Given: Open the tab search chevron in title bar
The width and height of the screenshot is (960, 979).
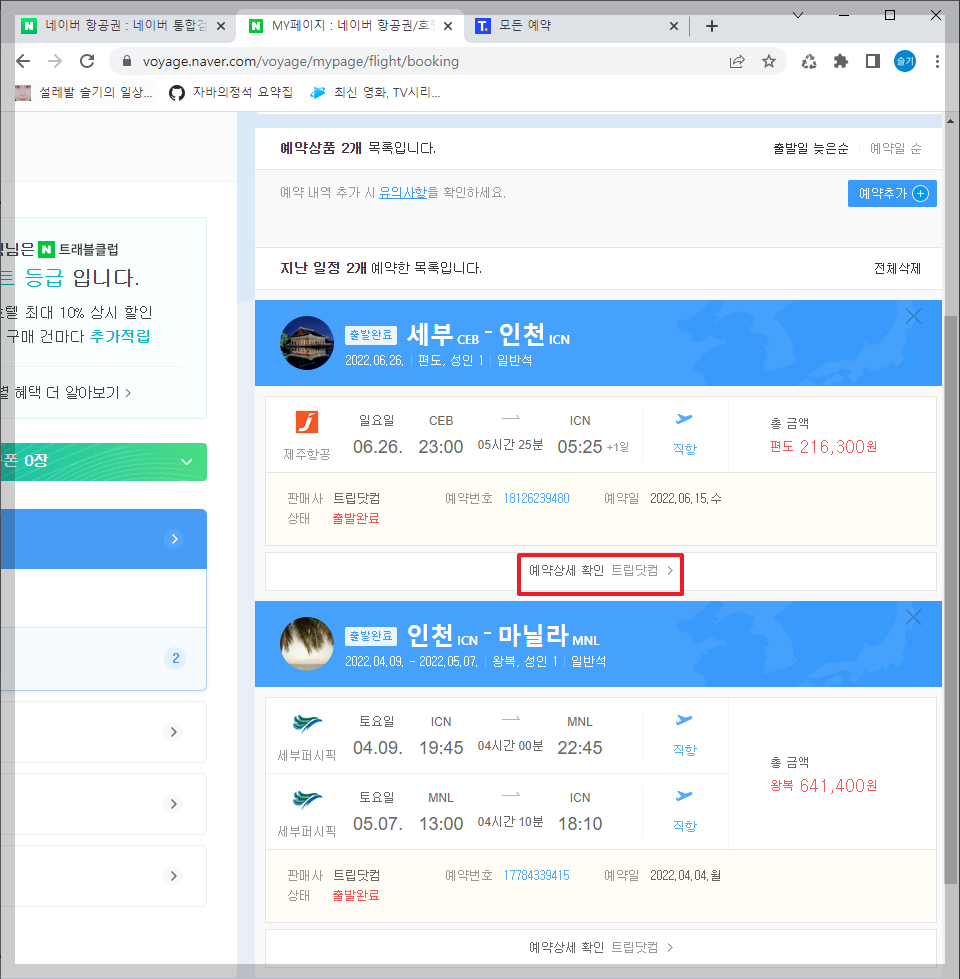Looking at the screenshot, I should [x=798, y=15].
